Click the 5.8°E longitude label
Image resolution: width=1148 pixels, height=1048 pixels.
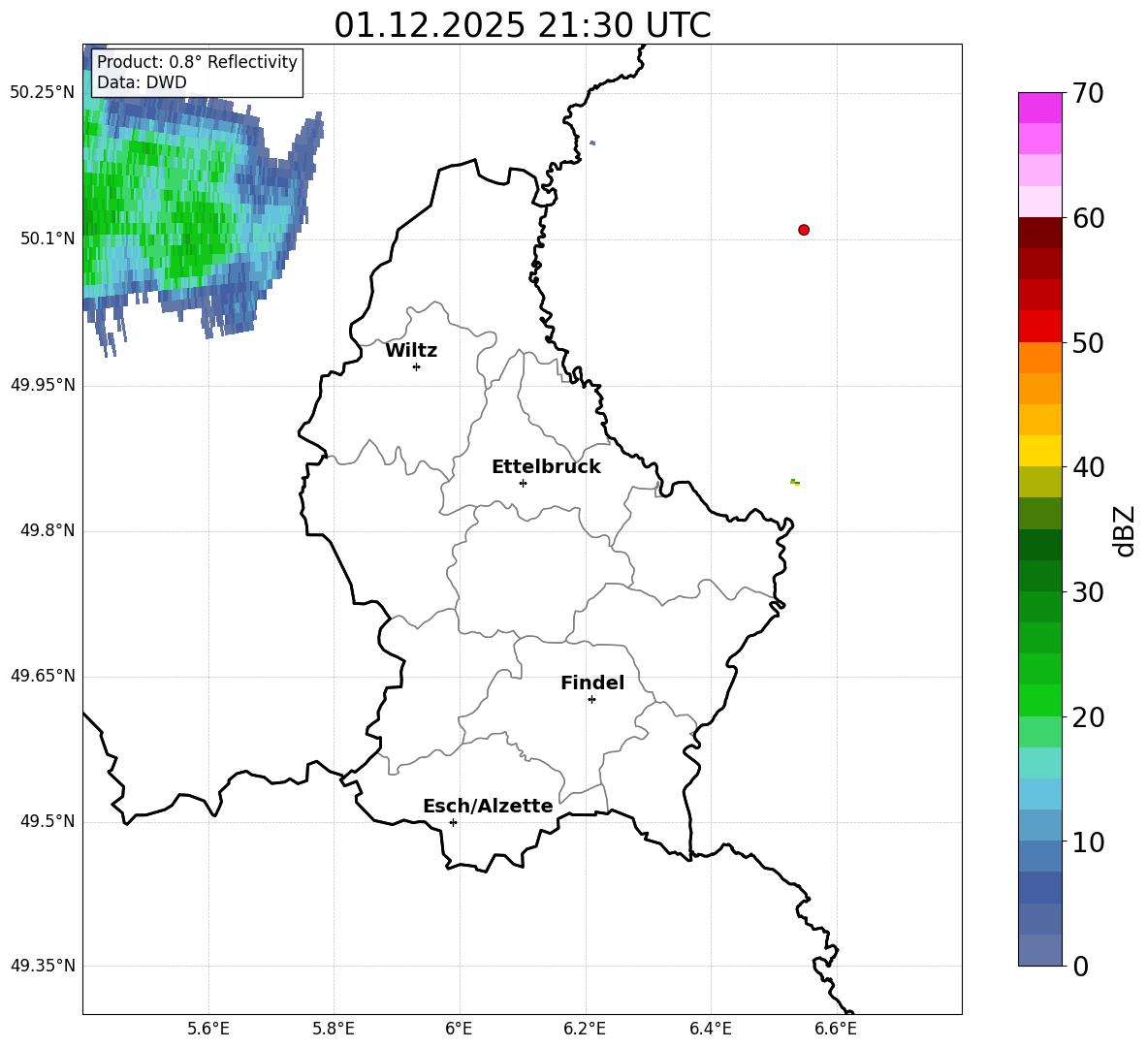click(x=334, y=1029)
